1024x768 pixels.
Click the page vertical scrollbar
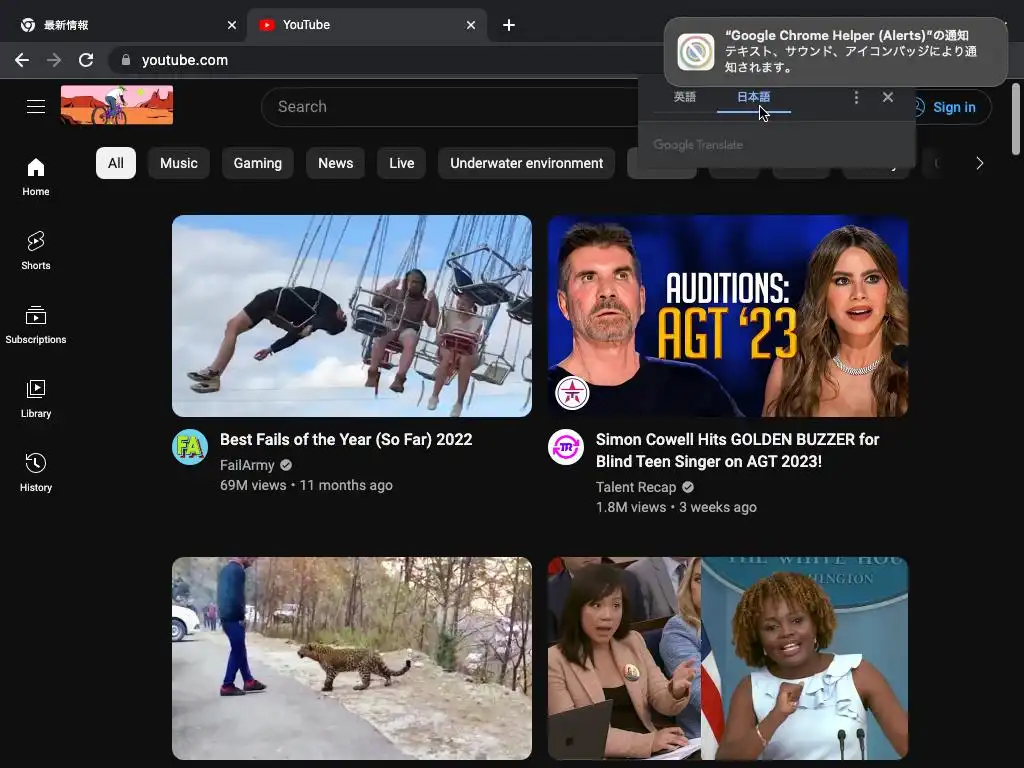tap(1016, 119)
